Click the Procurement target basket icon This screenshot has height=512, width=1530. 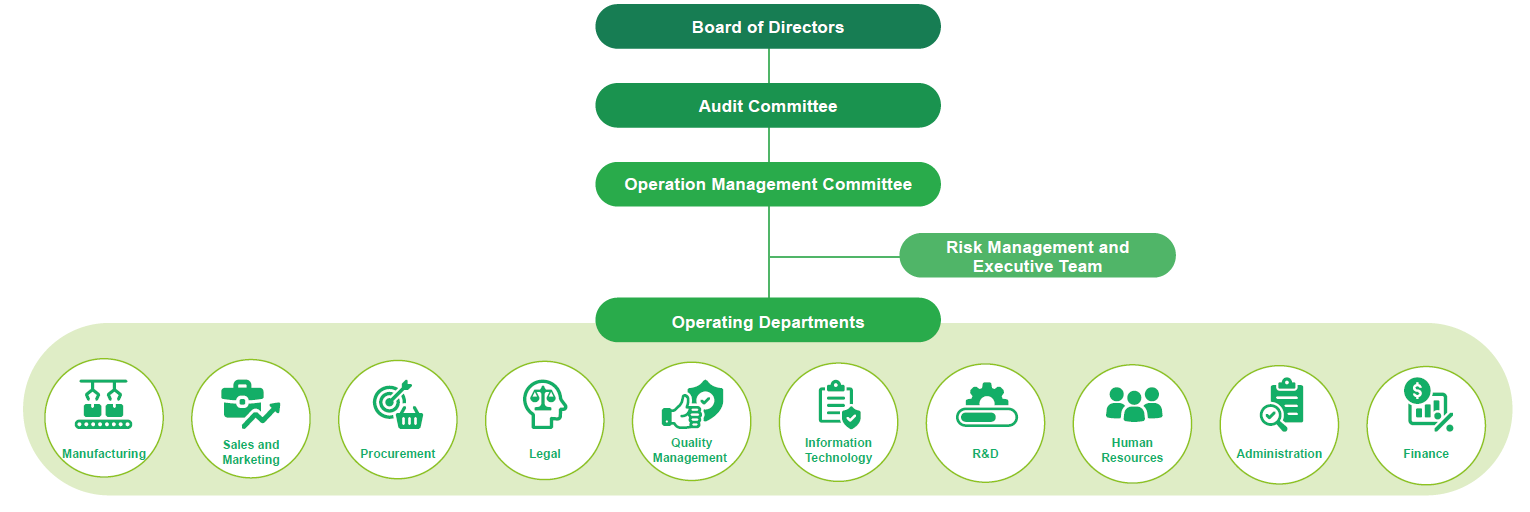click(398, 405)
